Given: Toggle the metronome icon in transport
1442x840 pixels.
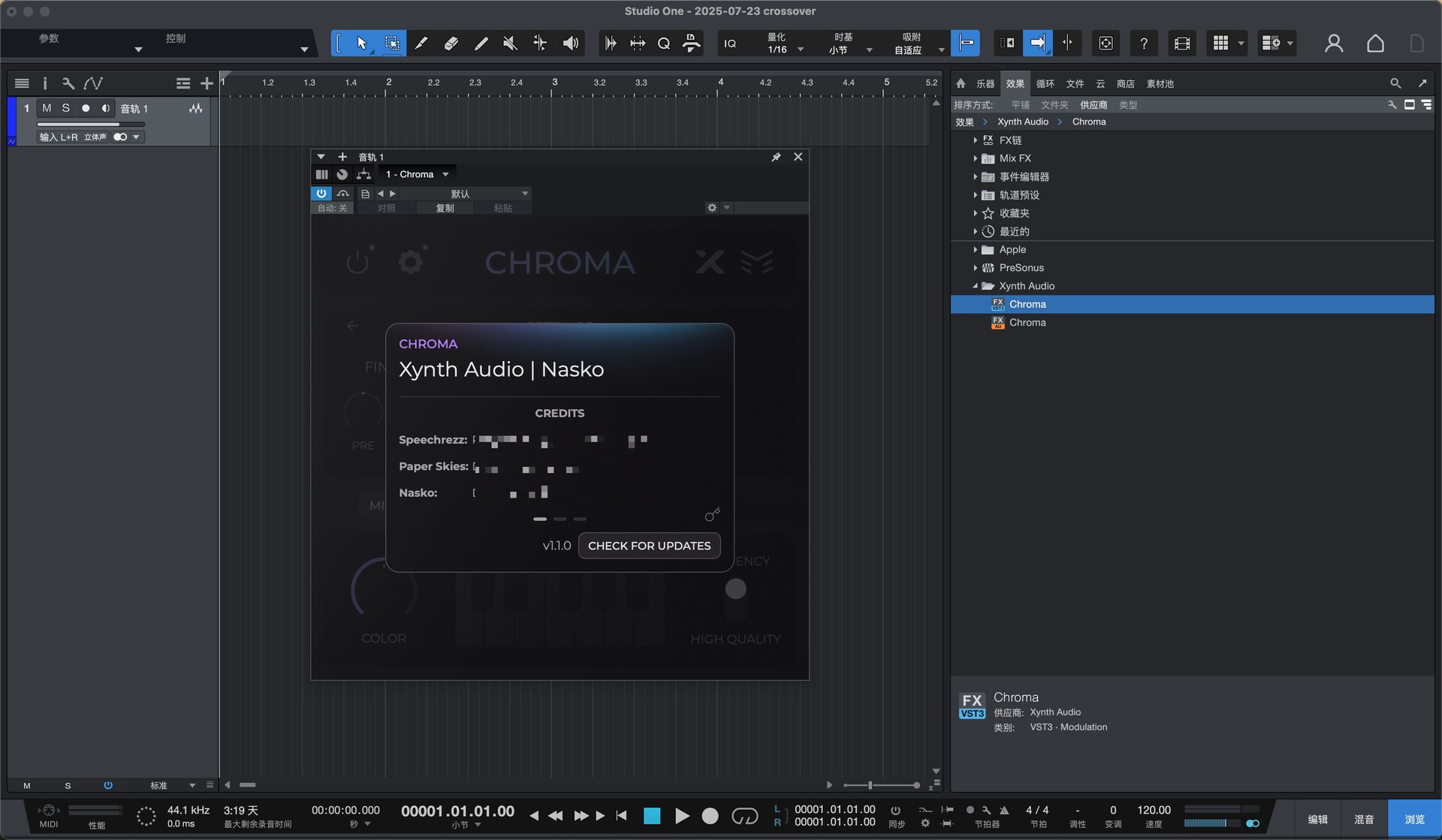Looking at the screenshot, I should pos(1004,810).
